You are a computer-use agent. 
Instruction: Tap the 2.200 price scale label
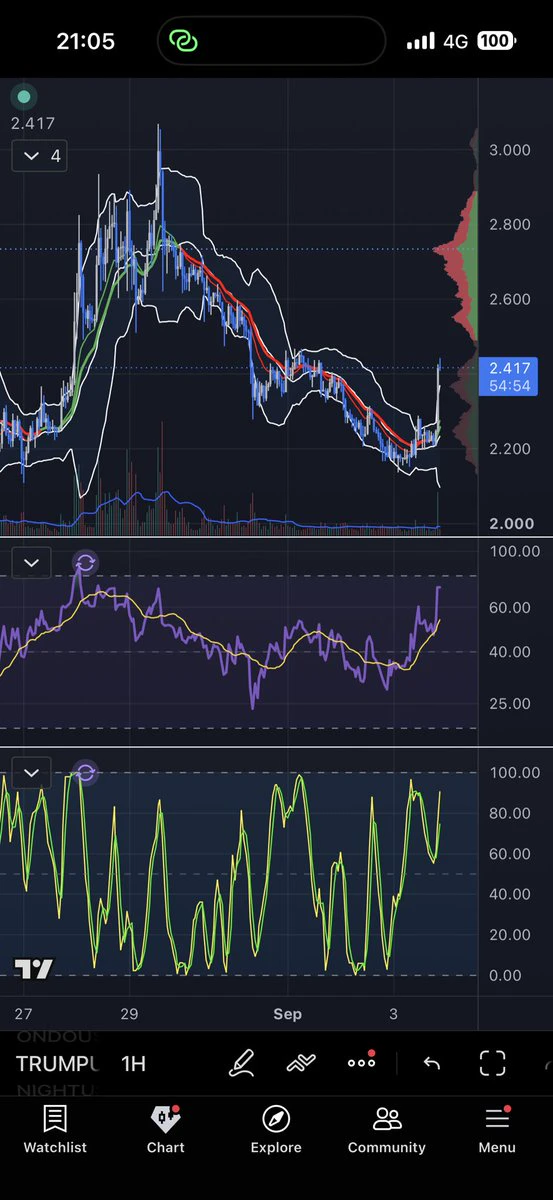(510, 448)
